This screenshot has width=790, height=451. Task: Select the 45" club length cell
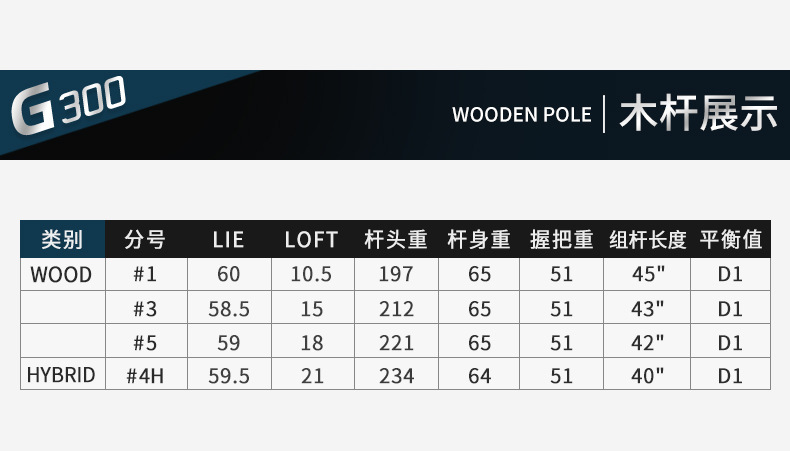647,274
